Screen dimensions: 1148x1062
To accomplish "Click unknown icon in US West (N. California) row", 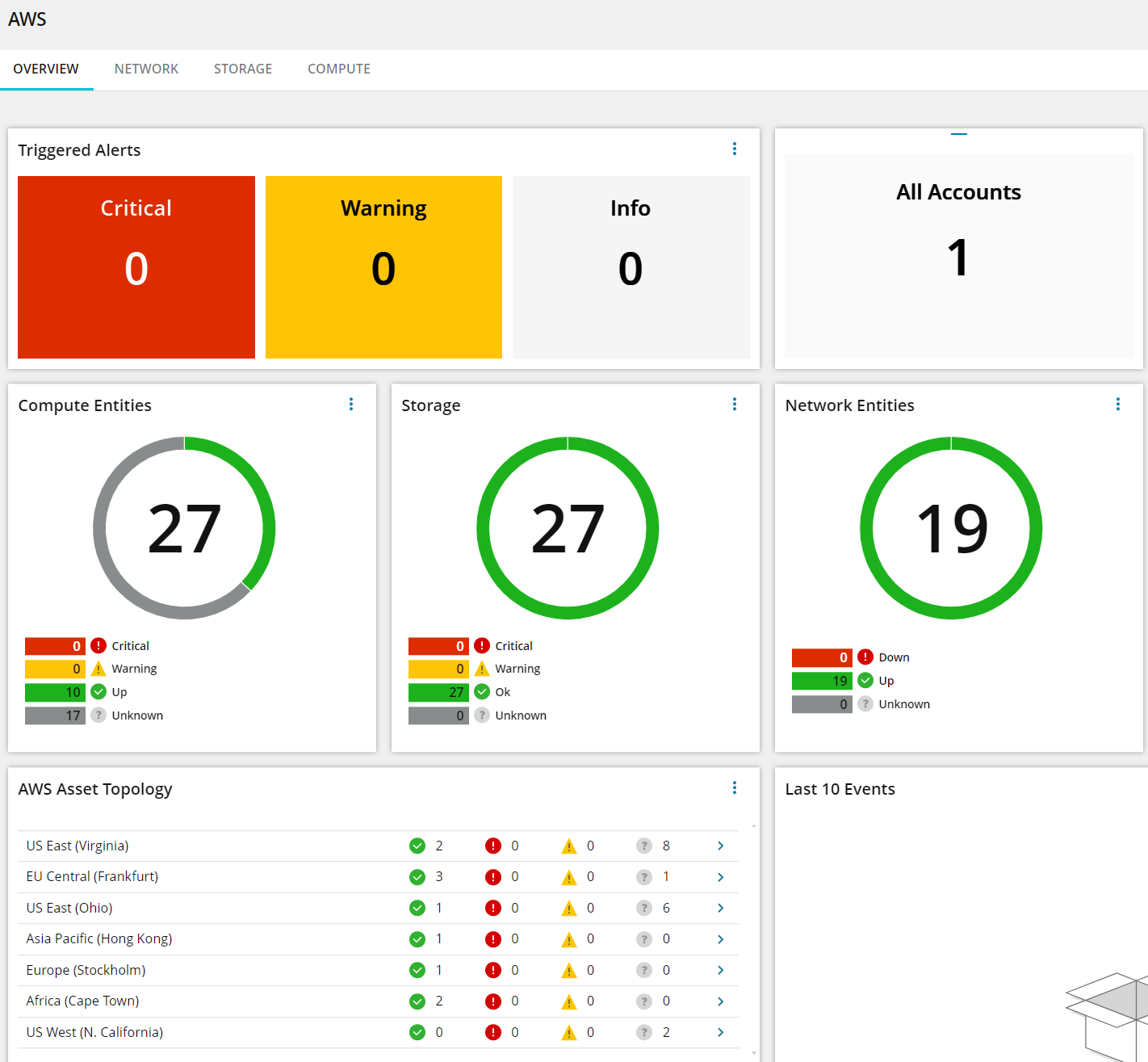I will point(644,1032).
